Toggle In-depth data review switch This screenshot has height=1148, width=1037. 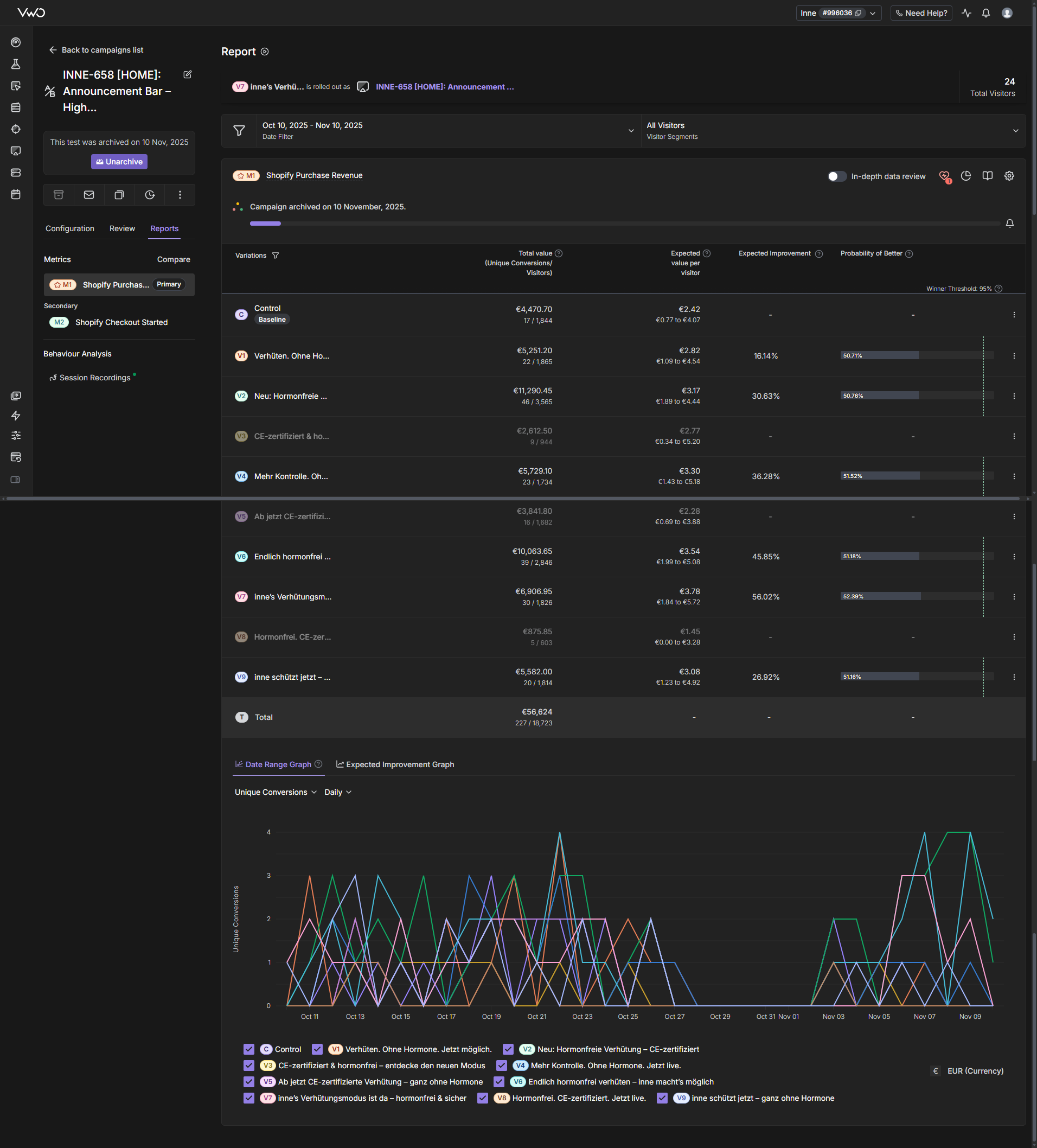click(x=836, y=176)
